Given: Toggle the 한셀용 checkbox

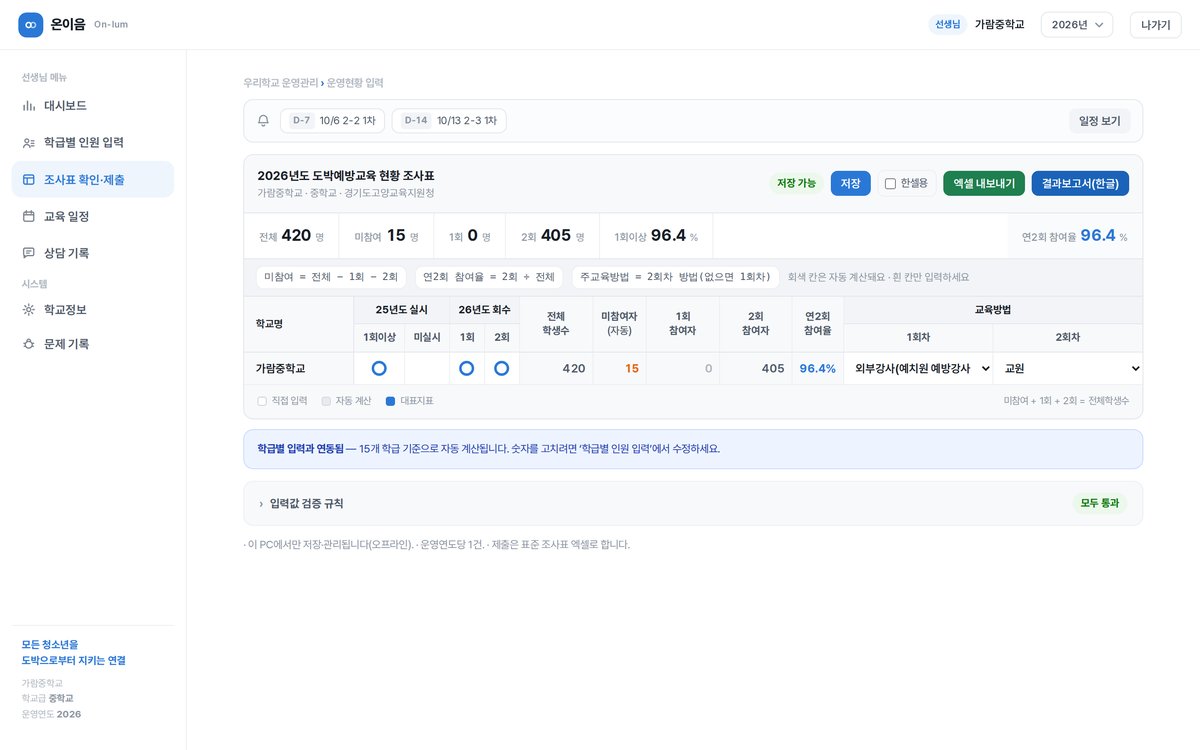Looking at the screenshot, I should [890, 184].
